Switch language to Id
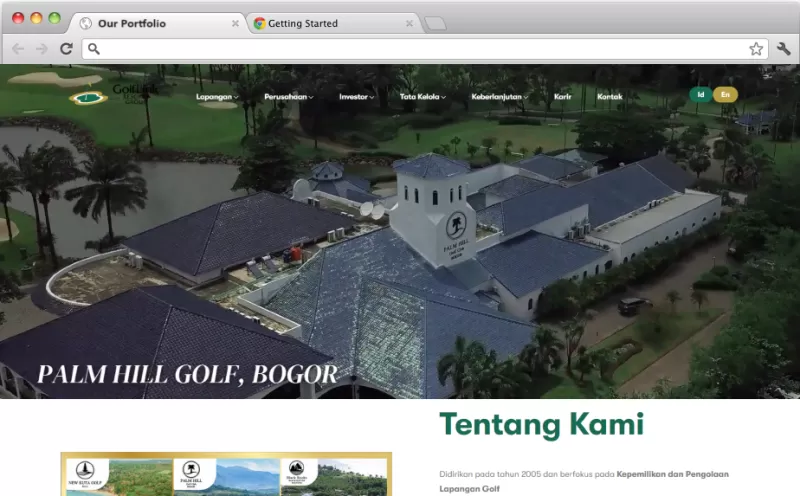 [701, 94]
